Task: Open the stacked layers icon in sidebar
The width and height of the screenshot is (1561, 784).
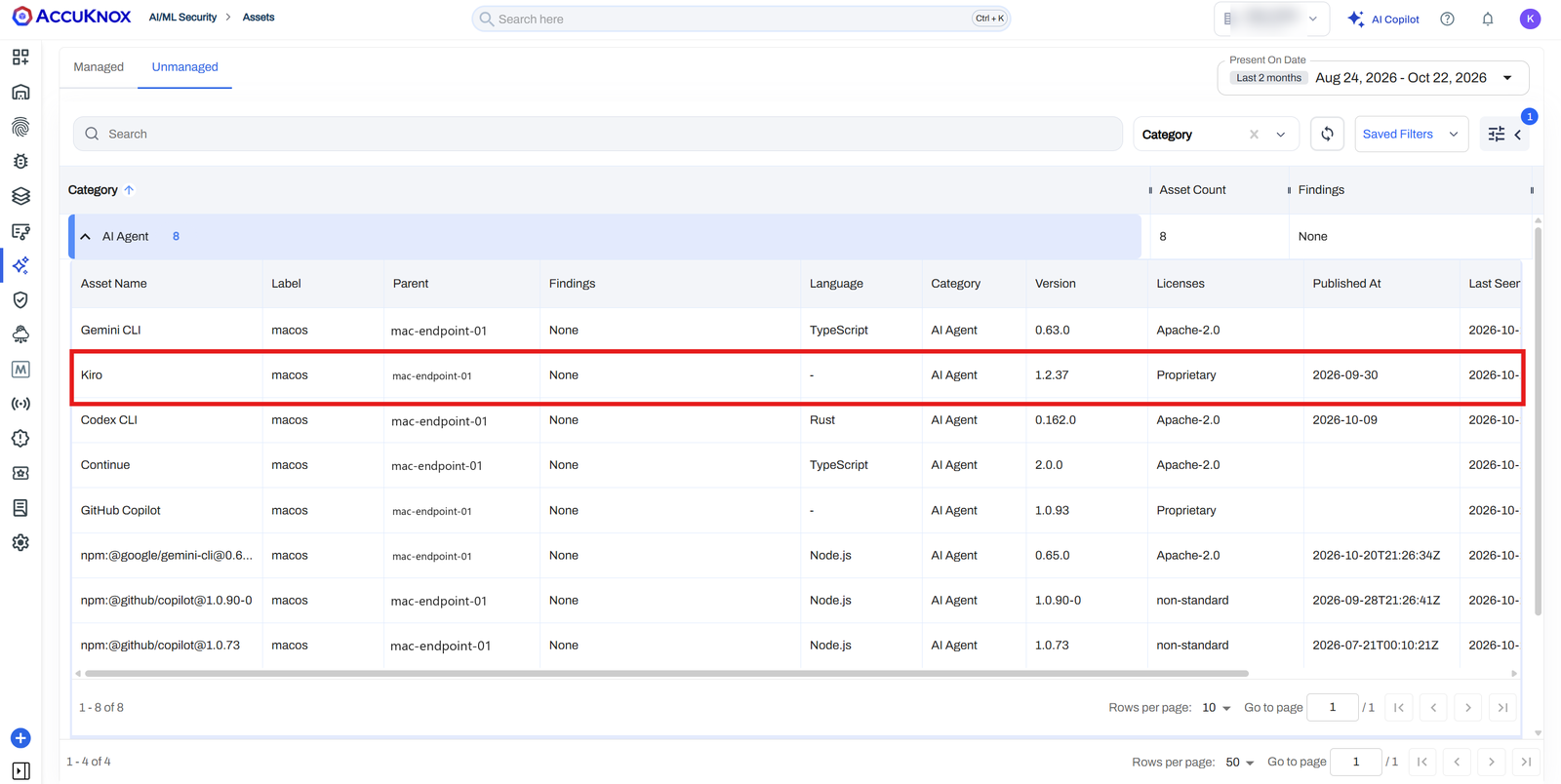Action: [x=20, y=196]
